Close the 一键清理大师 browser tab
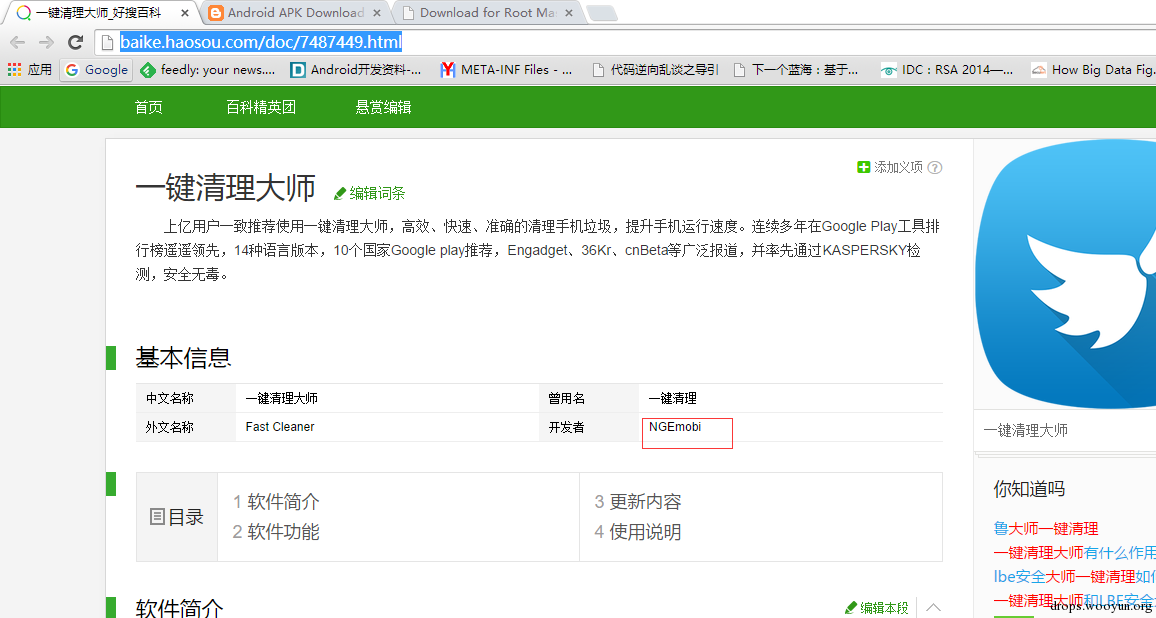Image resolution: width=1156 pixels, height=618 pixels. [x=184, y=13]
